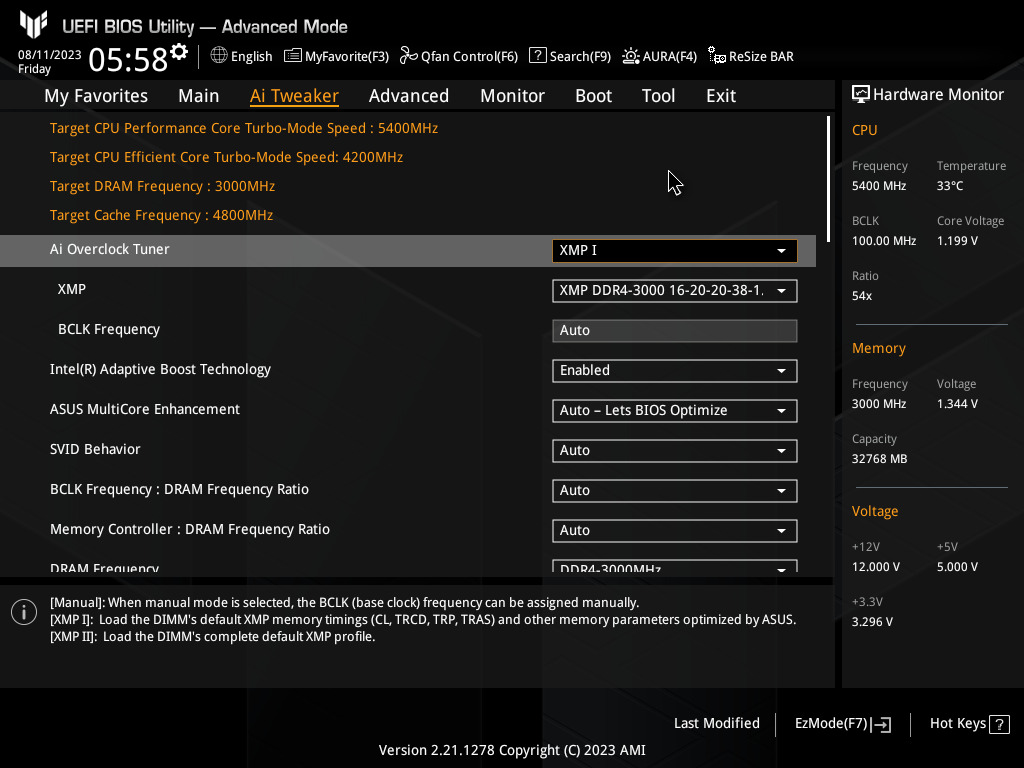Image resolution: width=1024 pixels, height=768 pixels.
Task: Click the Hardware Monitor display icon
Action: (861, 95)
